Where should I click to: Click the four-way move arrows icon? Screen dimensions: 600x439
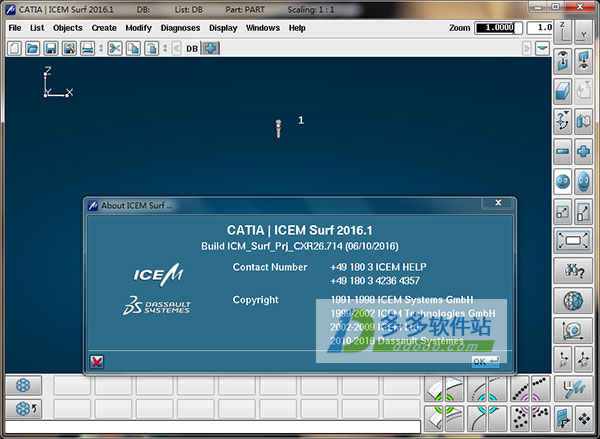click(x=584, y=419)
